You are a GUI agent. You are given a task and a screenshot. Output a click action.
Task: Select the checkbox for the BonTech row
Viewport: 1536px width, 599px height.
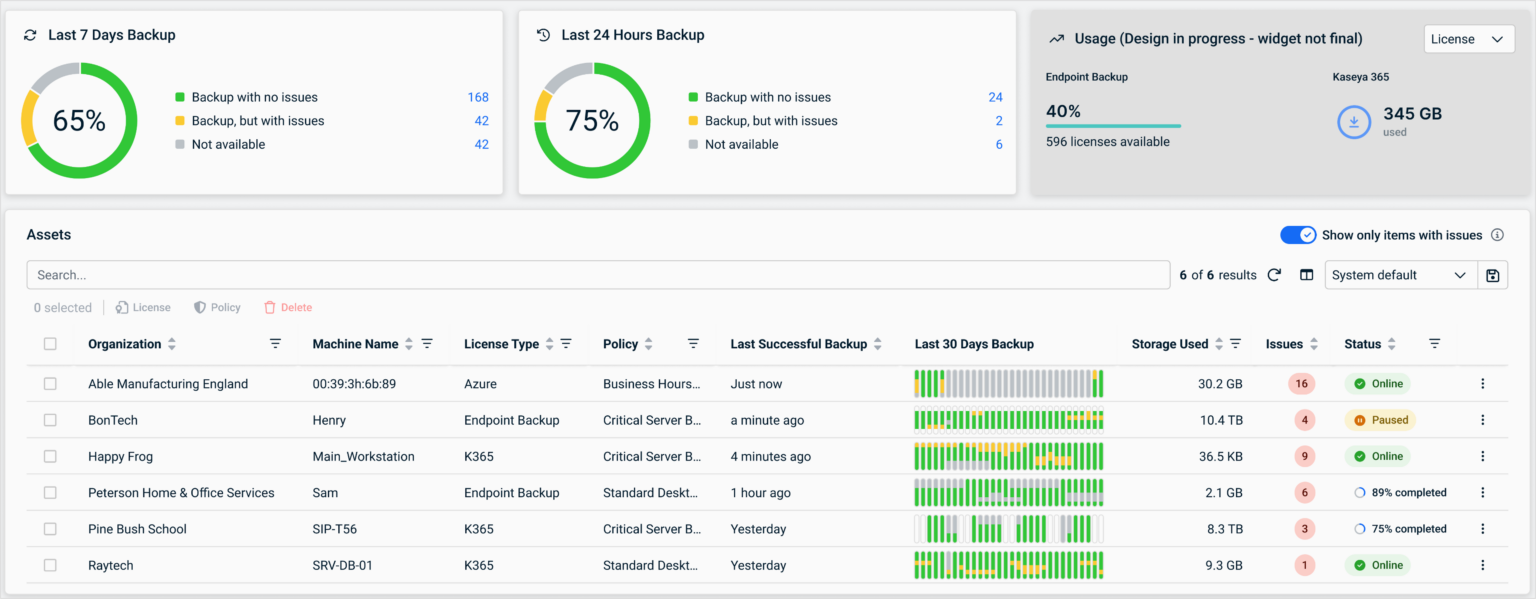coord(50,420)
